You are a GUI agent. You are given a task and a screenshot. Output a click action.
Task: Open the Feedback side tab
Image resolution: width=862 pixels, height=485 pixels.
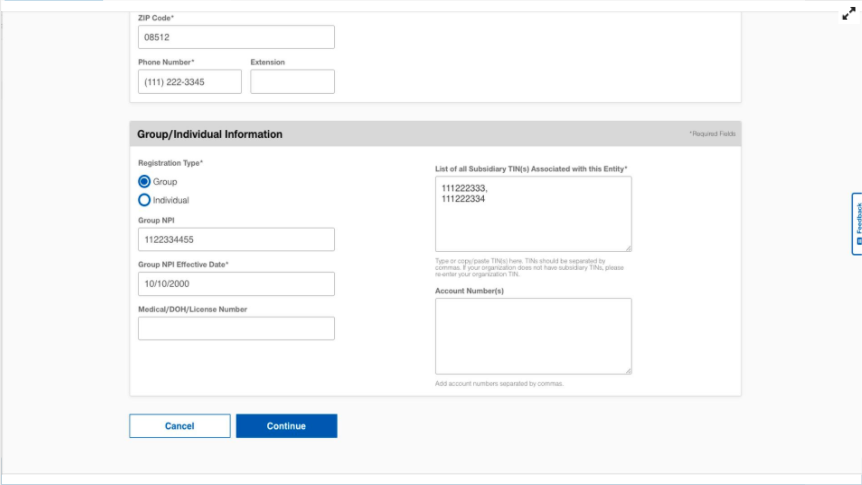tap(857, 223)
